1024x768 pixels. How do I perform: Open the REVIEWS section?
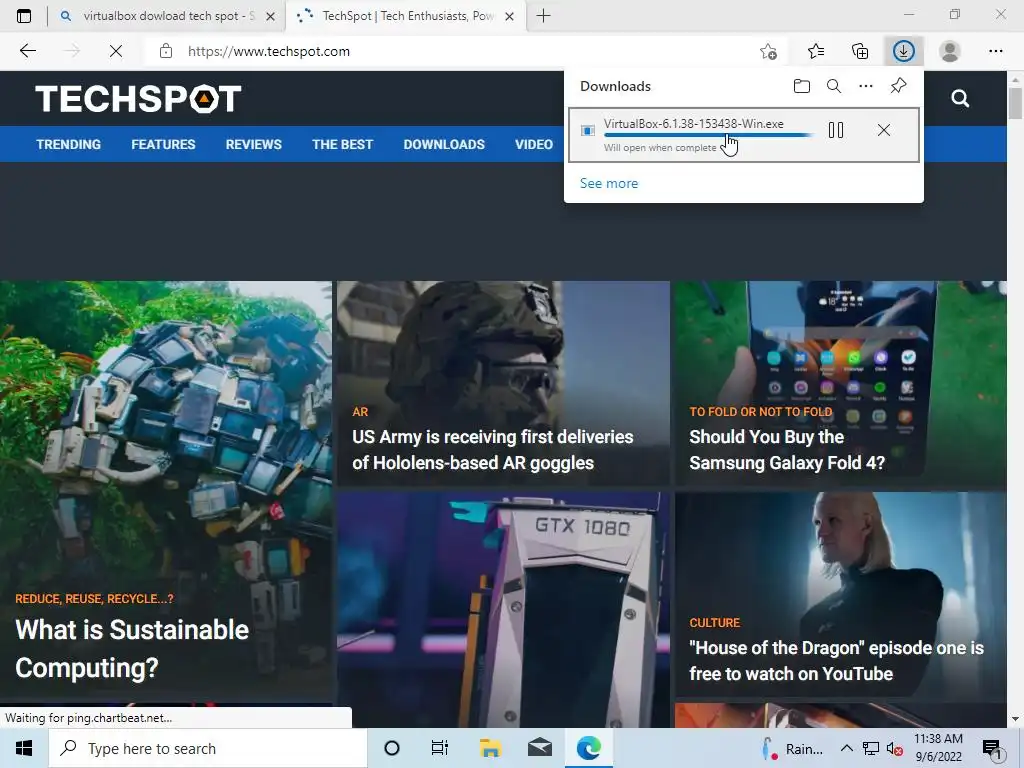click(x=253, y=144)
